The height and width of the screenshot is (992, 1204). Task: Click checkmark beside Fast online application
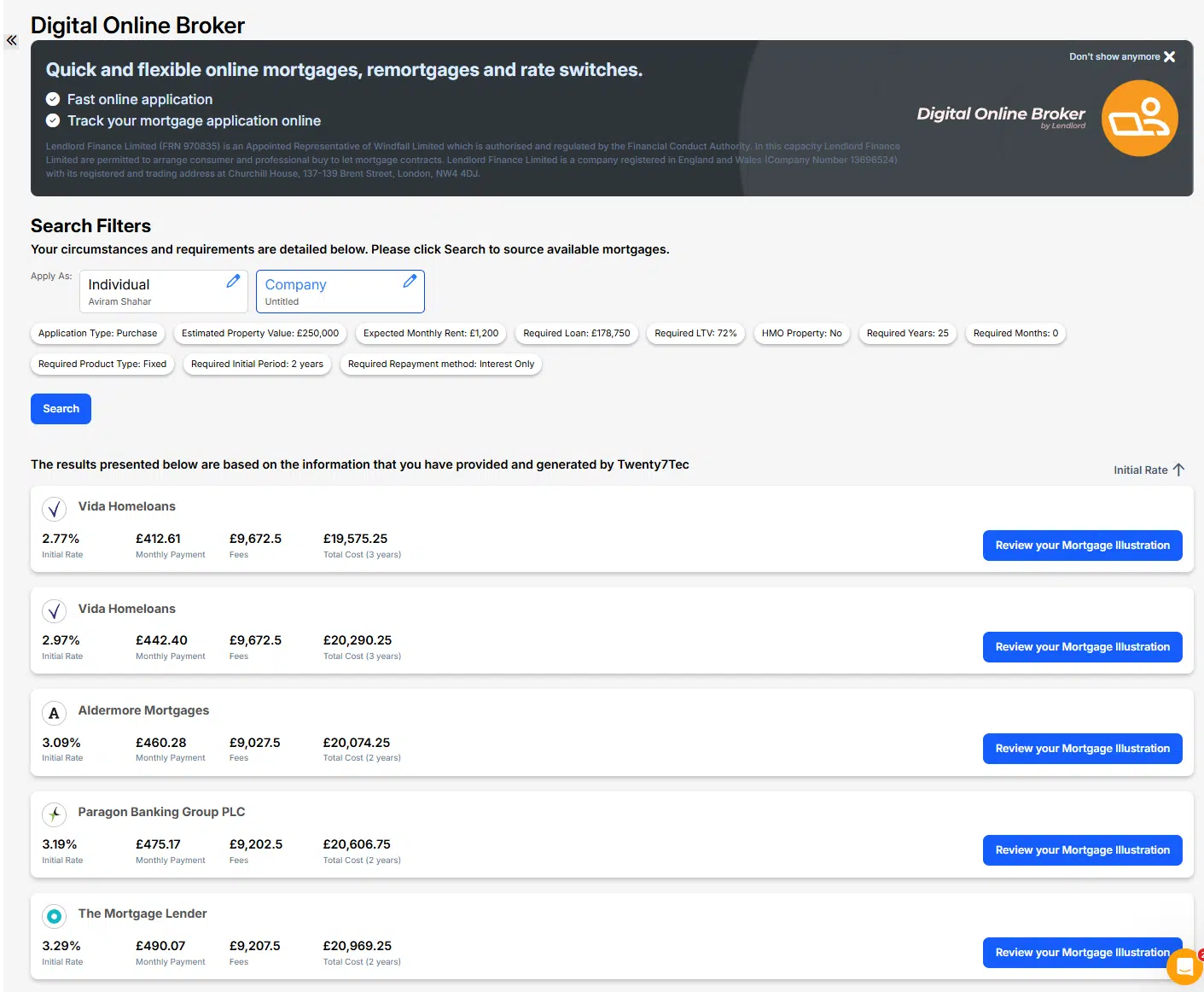click(53, 99)
